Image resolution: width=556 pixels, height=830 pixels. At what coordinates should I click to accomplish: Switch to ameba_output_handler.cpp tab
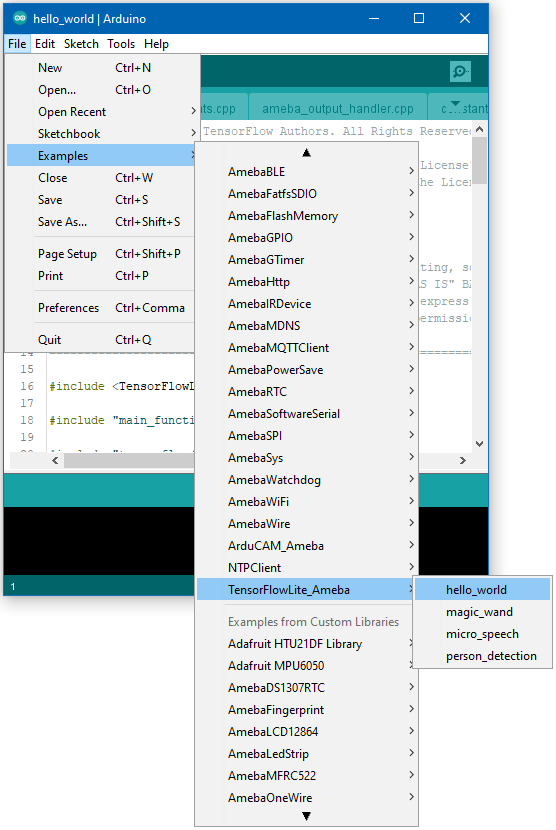[338, 109]
